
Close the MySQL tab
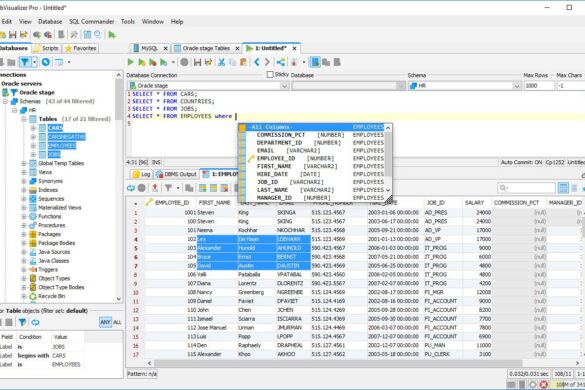click(165, 49)
